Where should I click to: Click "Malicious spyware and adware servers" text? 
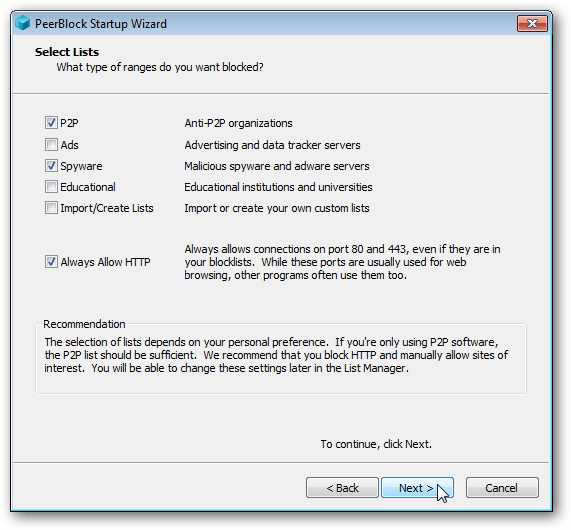pos(277,166)
